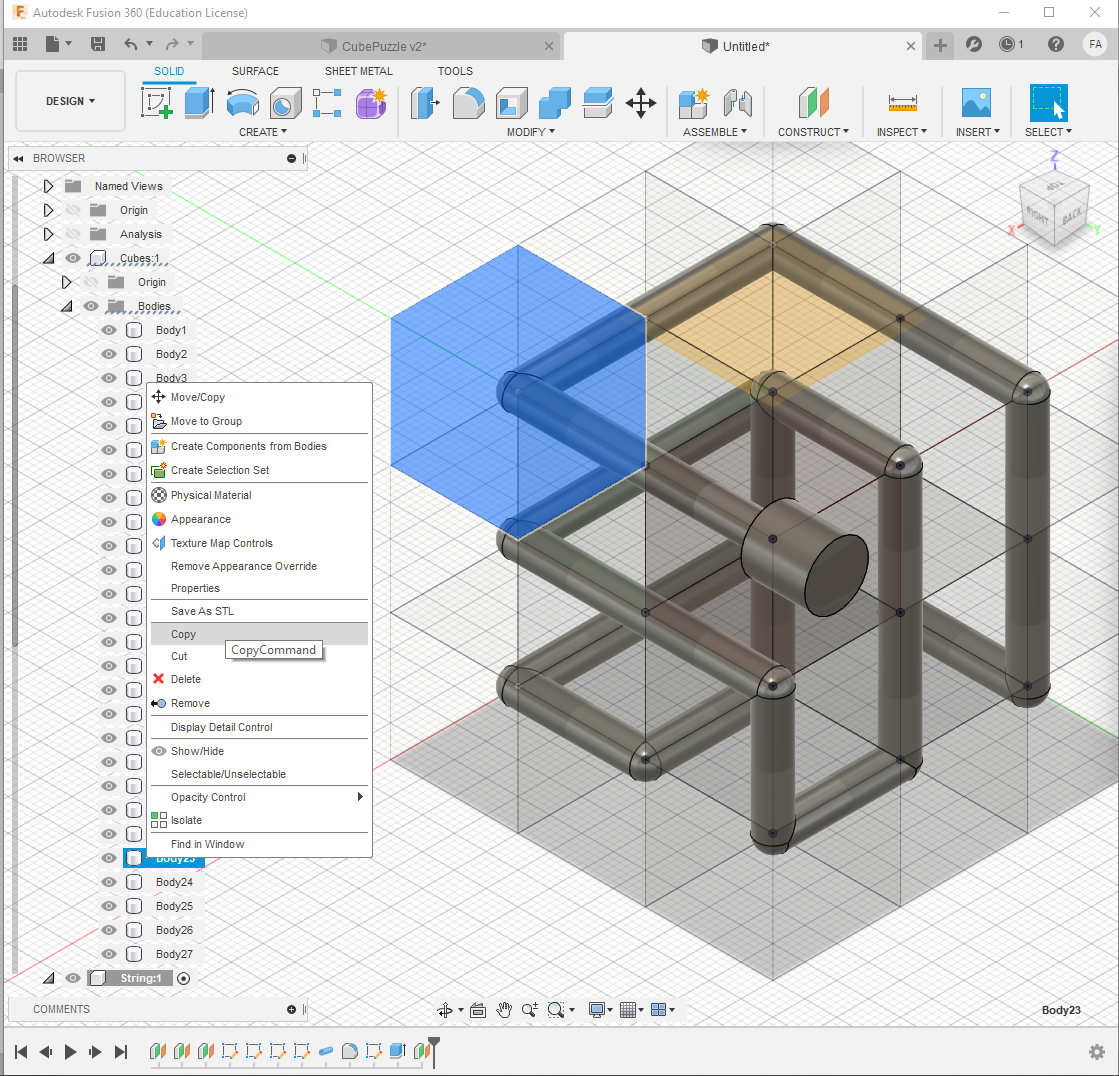
Task: Toggle visibility of the Bodies folder
Action: (90, 306)
